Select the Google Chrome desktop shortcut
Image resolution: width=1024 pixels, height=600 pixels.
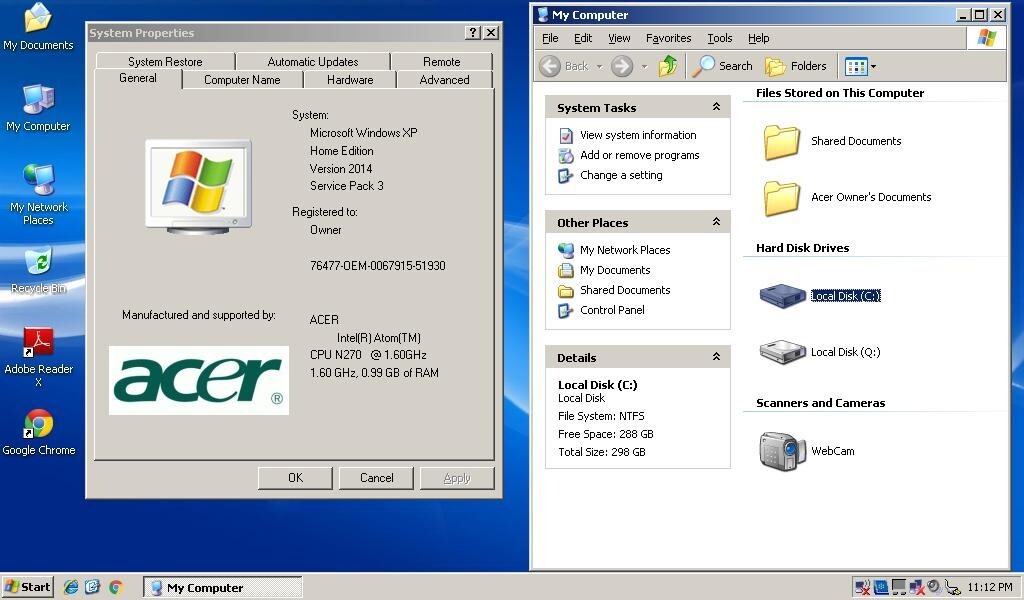[38, 432]
